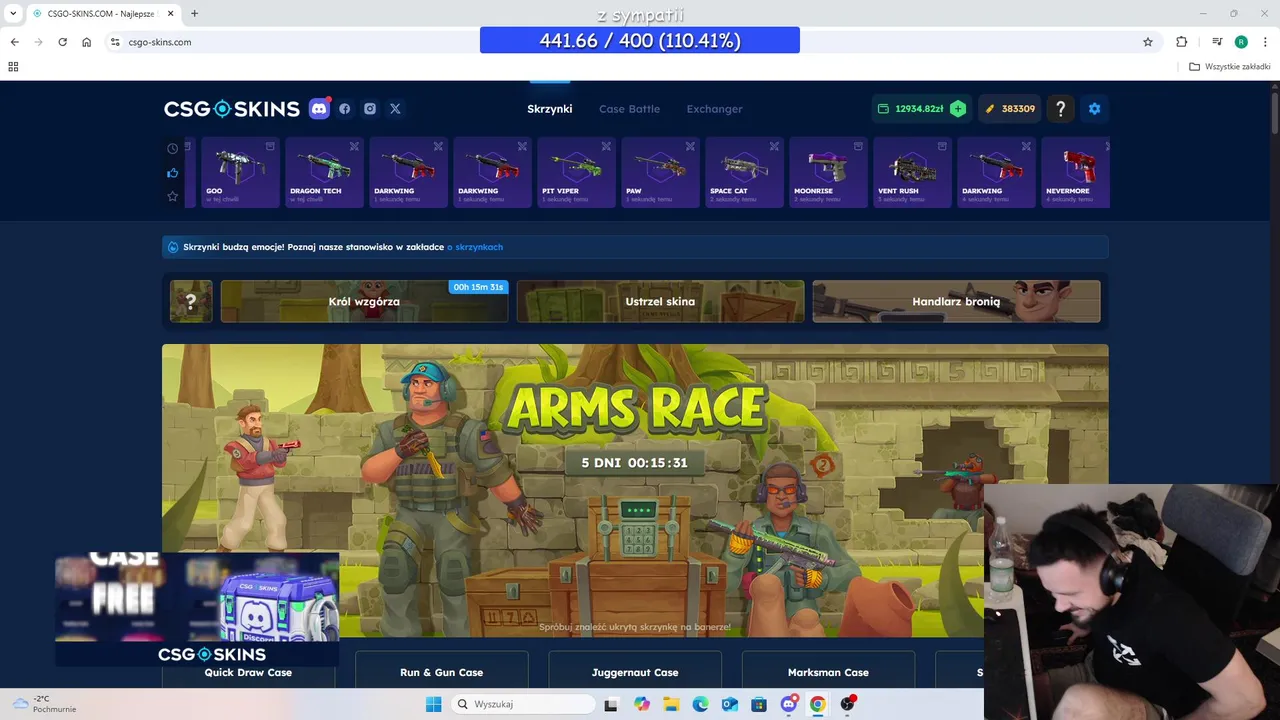
Task: Switch to the Exchanger tab
Action: [714, 109]
